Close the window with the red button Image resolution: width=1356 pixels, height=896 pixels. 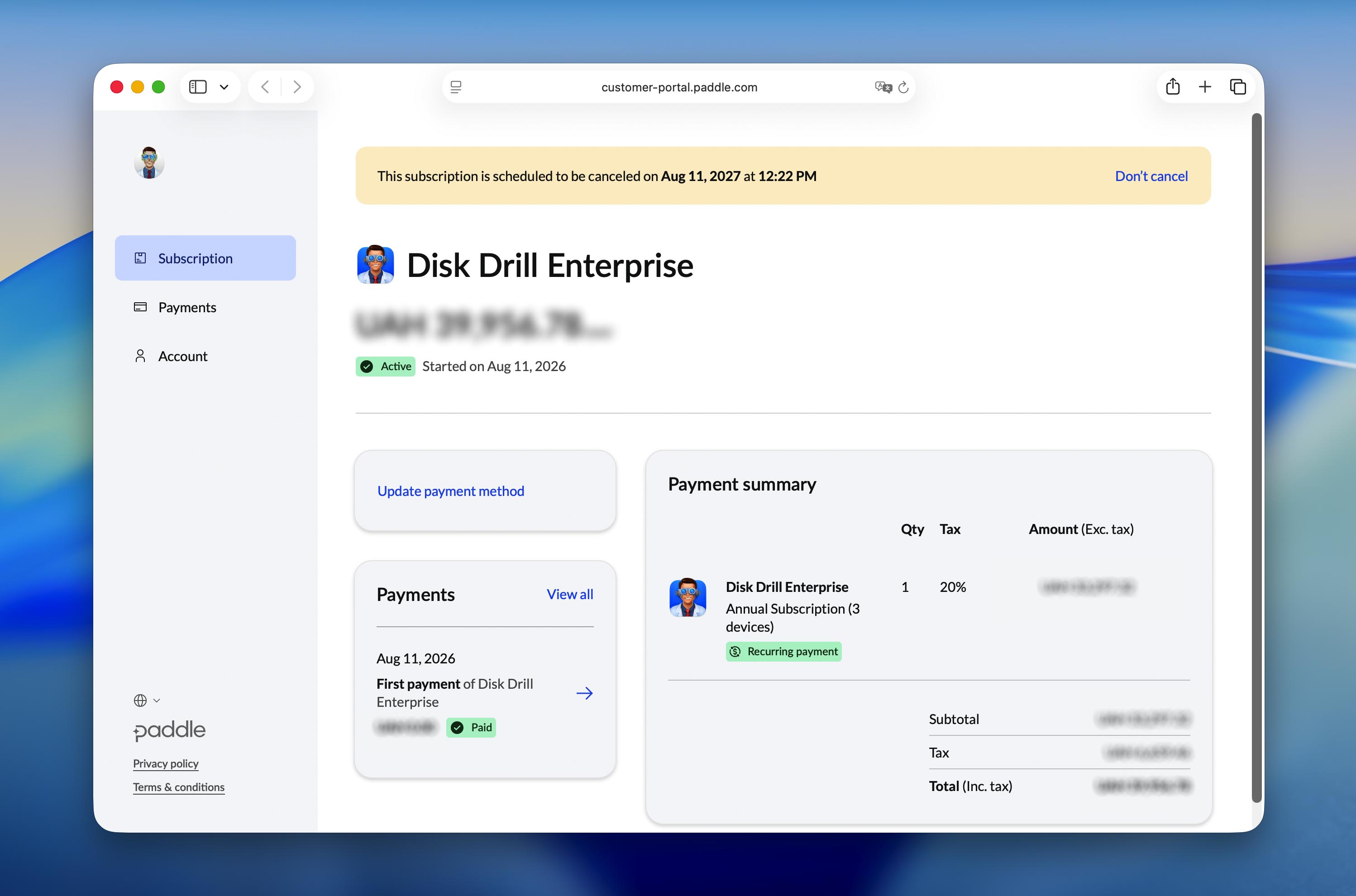pos(117,87)
